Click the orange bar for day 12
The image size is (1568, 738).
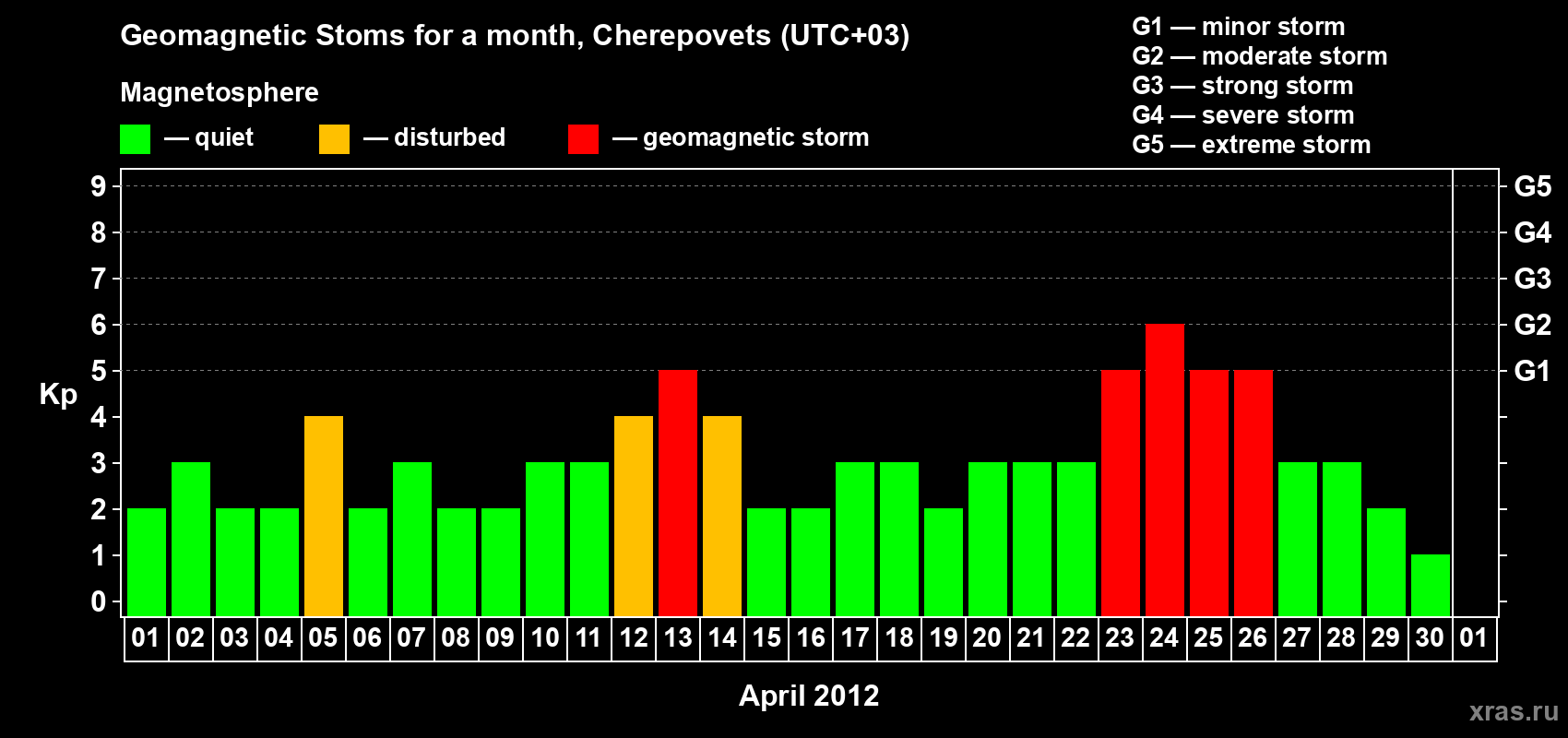pyautogui.click(x=634, y=516)
